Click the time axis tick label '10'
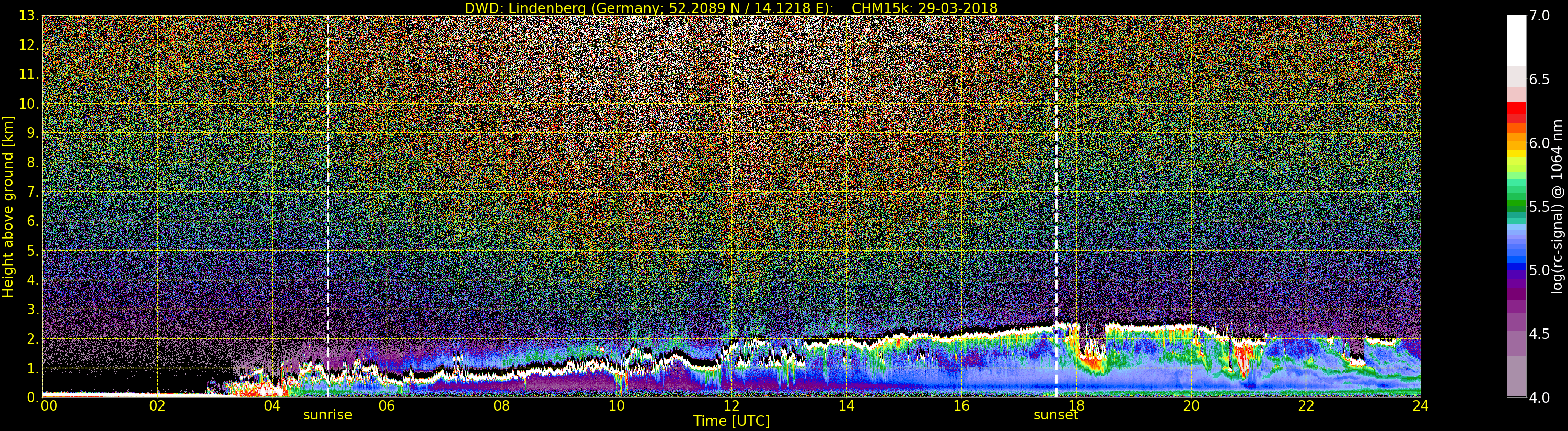The width and height of the screenshot is (1568, 431). pyautogui.click(x=617, y=405)
